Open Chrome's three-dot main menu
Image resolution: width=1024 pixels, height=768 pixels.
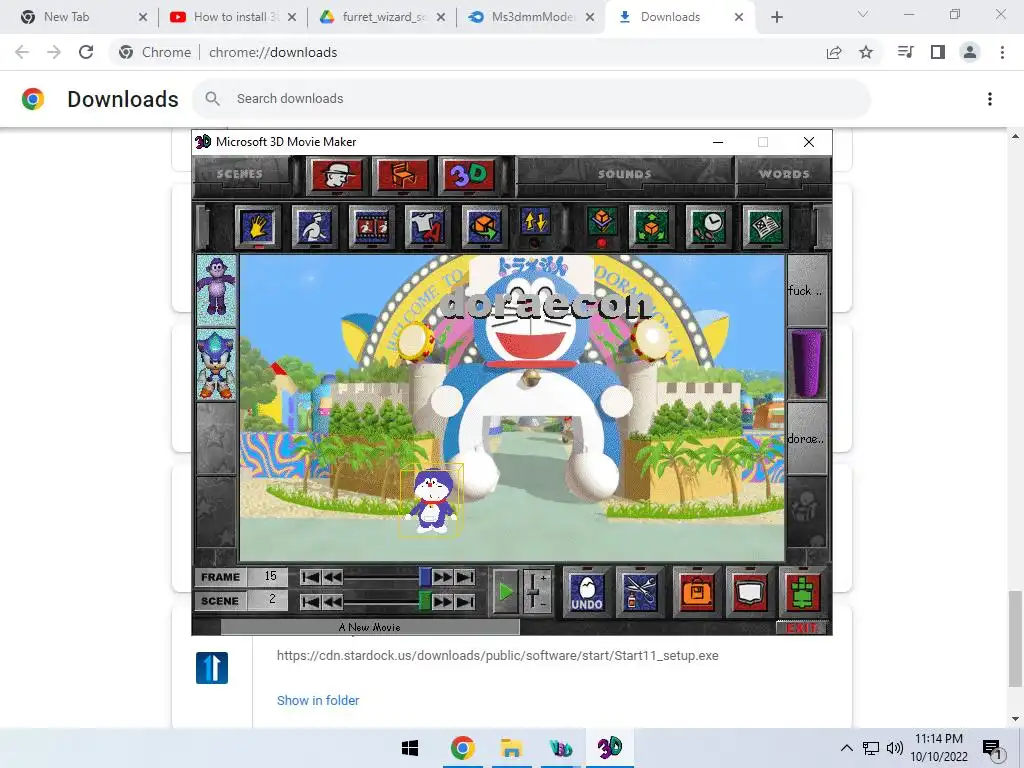[1002, 52]
